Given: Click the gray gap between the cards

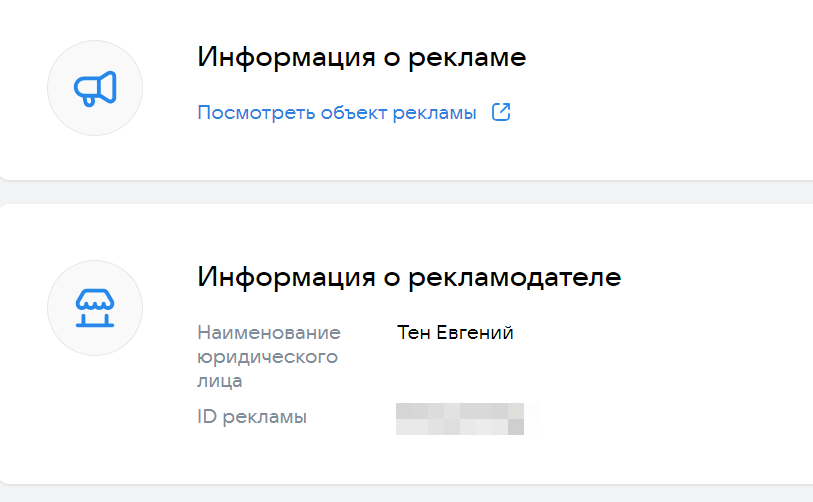Looking at the screenshot, I should pos(400,193).
